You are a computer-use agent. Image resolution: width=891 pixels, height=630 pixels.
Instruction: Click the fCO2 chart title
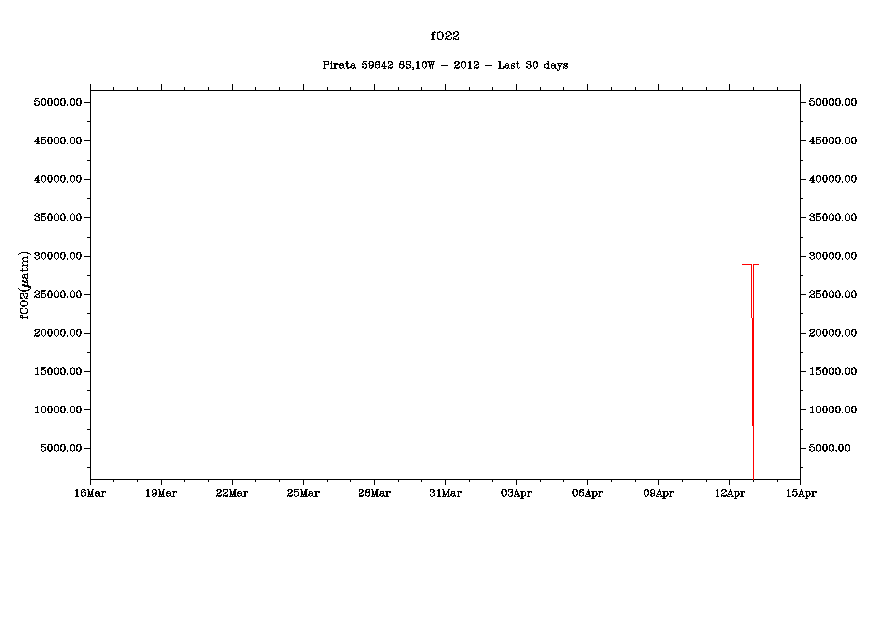445,36
